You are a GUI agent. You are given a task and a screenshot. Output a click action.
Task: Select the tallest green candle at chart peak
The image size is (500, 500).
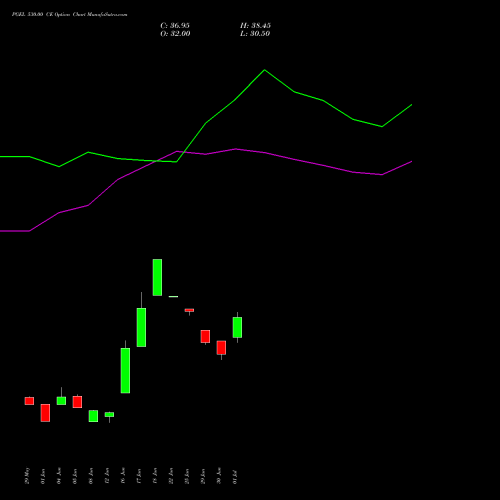click(157, 277)
